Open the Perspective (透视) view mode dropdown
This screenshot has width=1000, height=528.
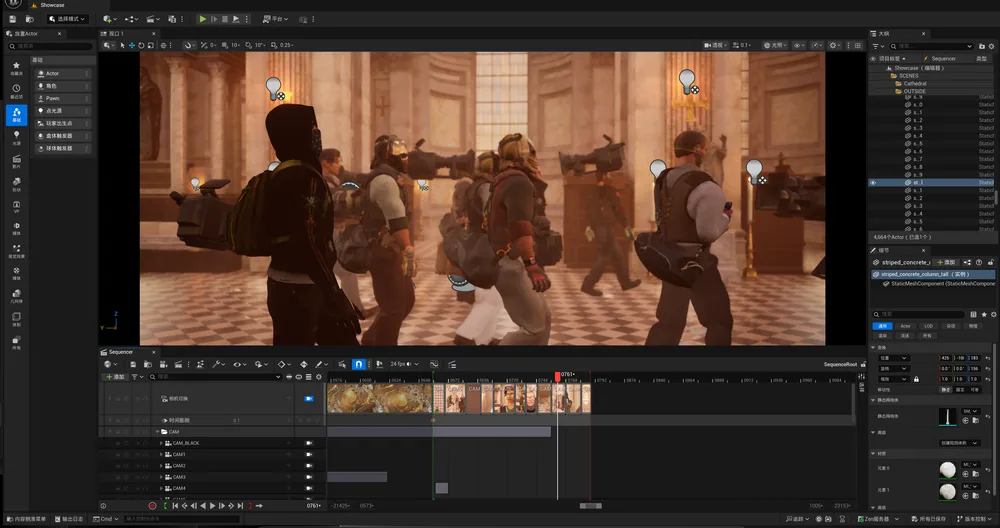[x=716, y=45]
